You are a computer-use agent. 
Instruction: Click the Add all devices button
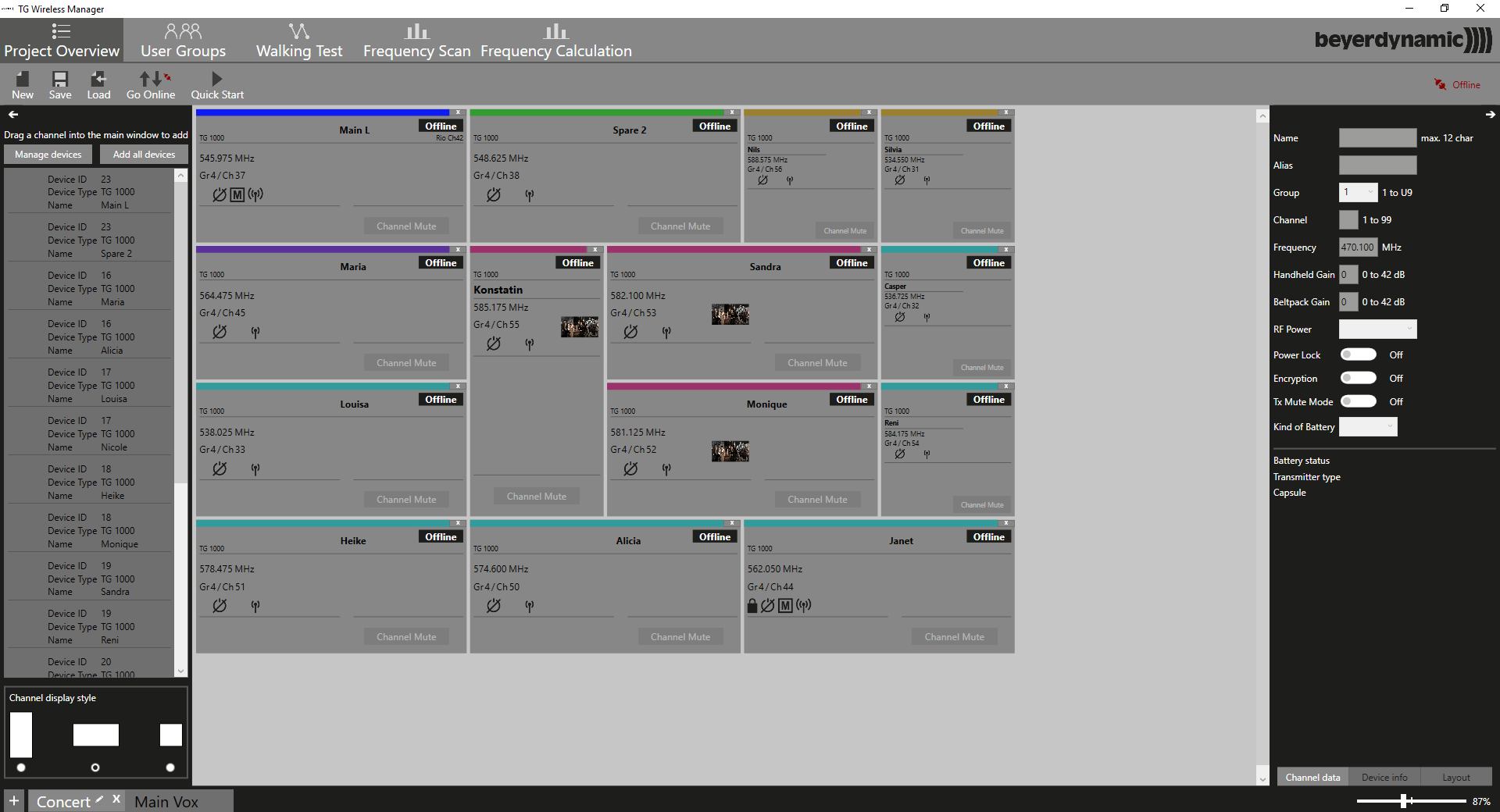click(x=144, y=154)
